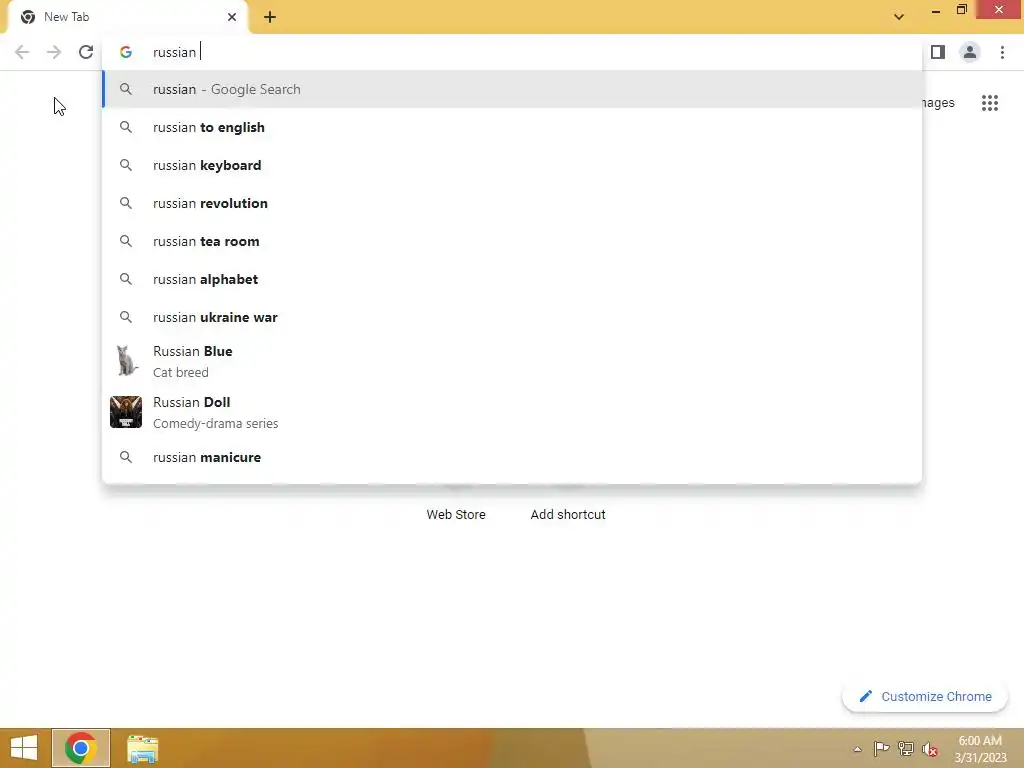This screenshot has height=768, width=1024.
Task: Open Action Center flag icon in tray
Action: (881, 748)
